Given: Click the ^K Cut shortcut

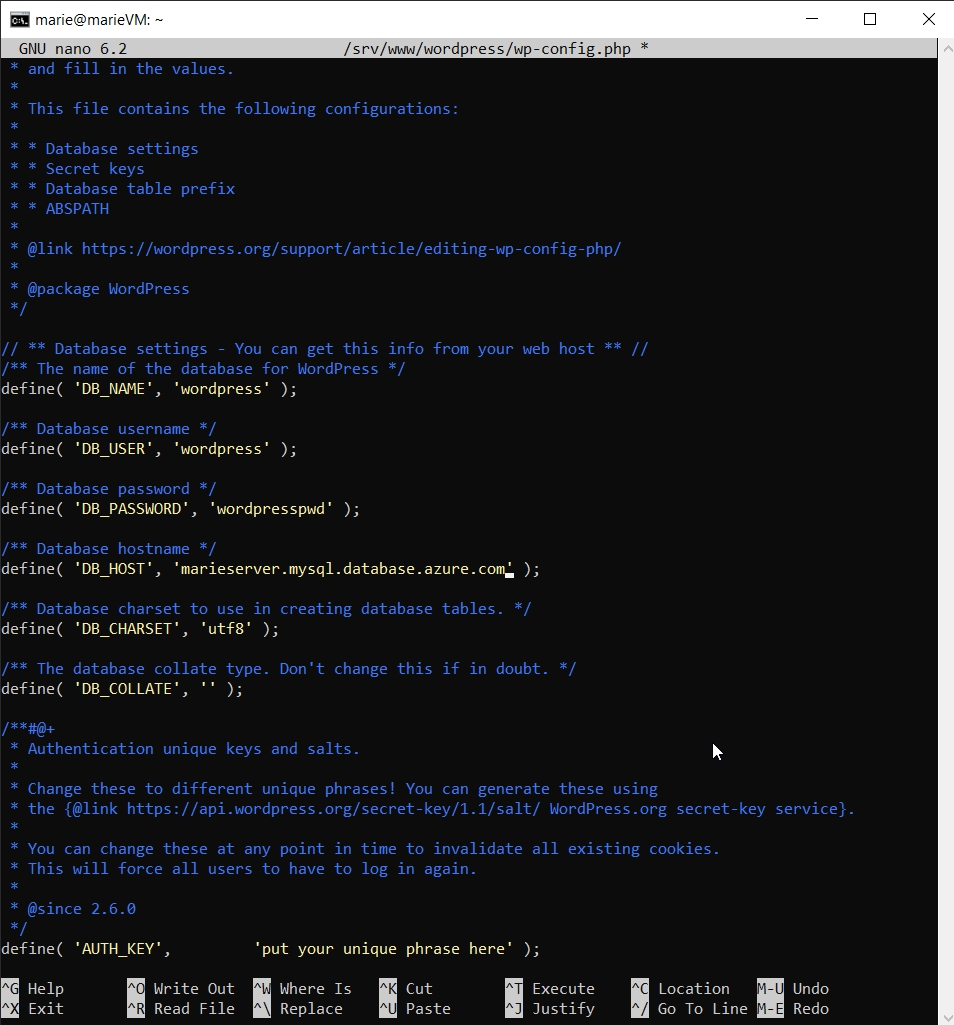Looking at the screenshot, I should (x=406, y=988).
